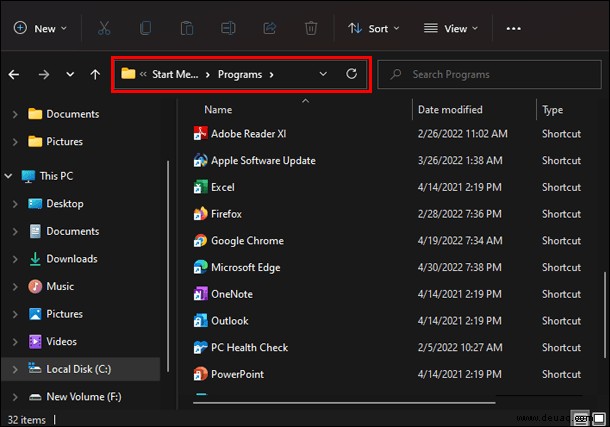Click the Search Programs field
Viewport: 610px width, 427px height.
489,74
